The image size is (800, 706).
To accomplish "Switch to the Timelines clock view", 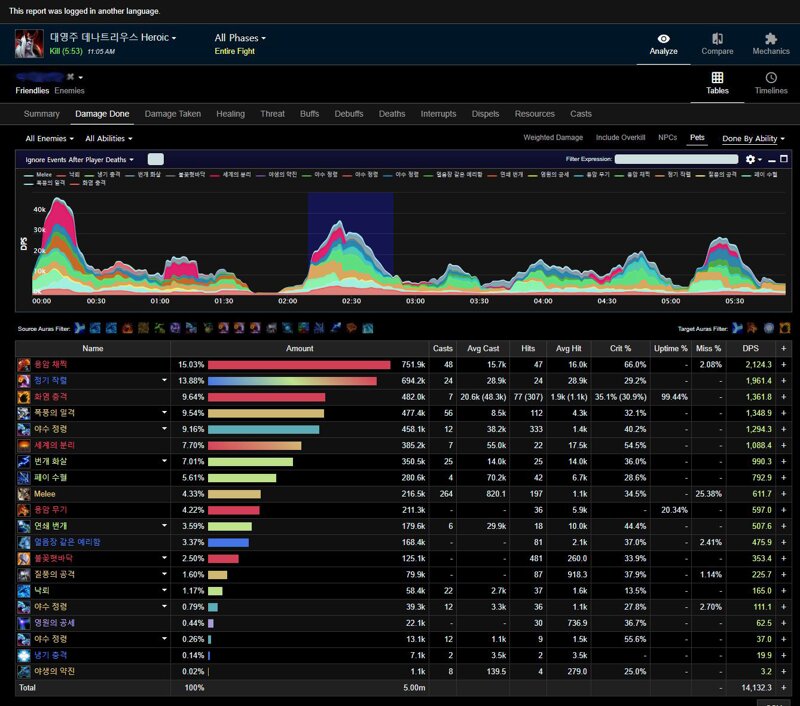I will click(x=771, y=84).
